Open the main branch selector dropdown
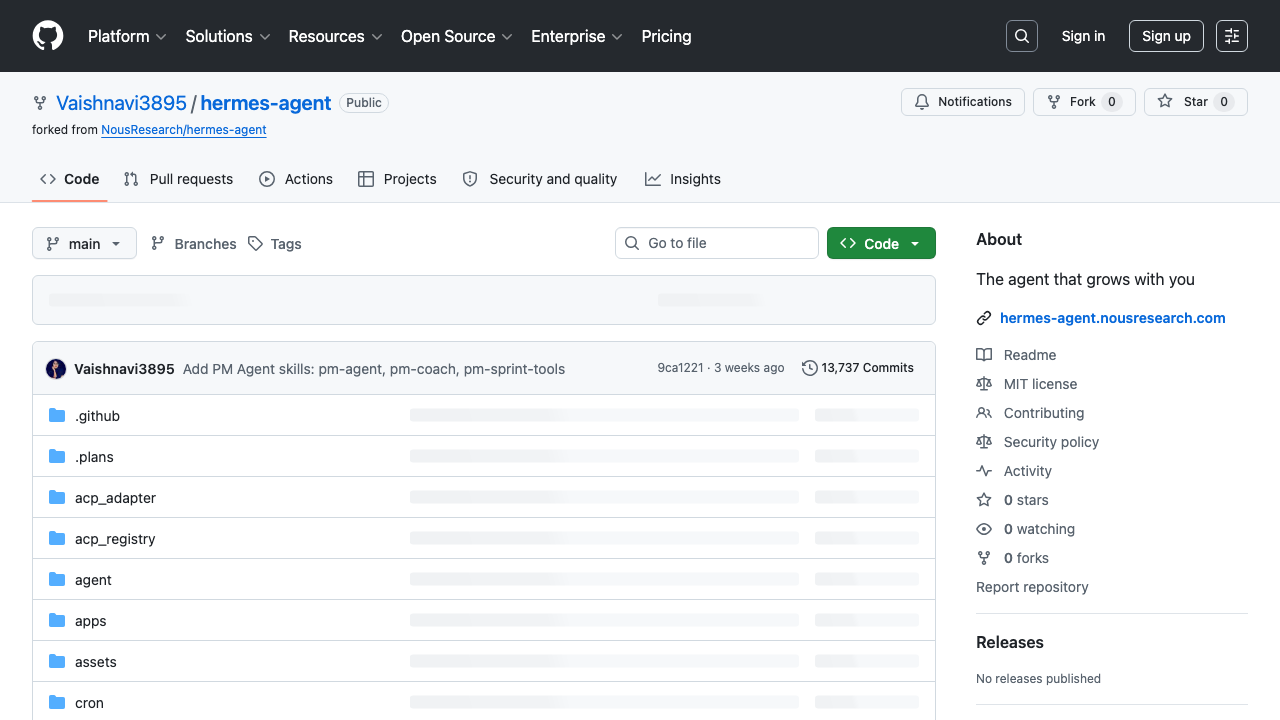Screen dimensions: 1280x720 tap(84, 244)
